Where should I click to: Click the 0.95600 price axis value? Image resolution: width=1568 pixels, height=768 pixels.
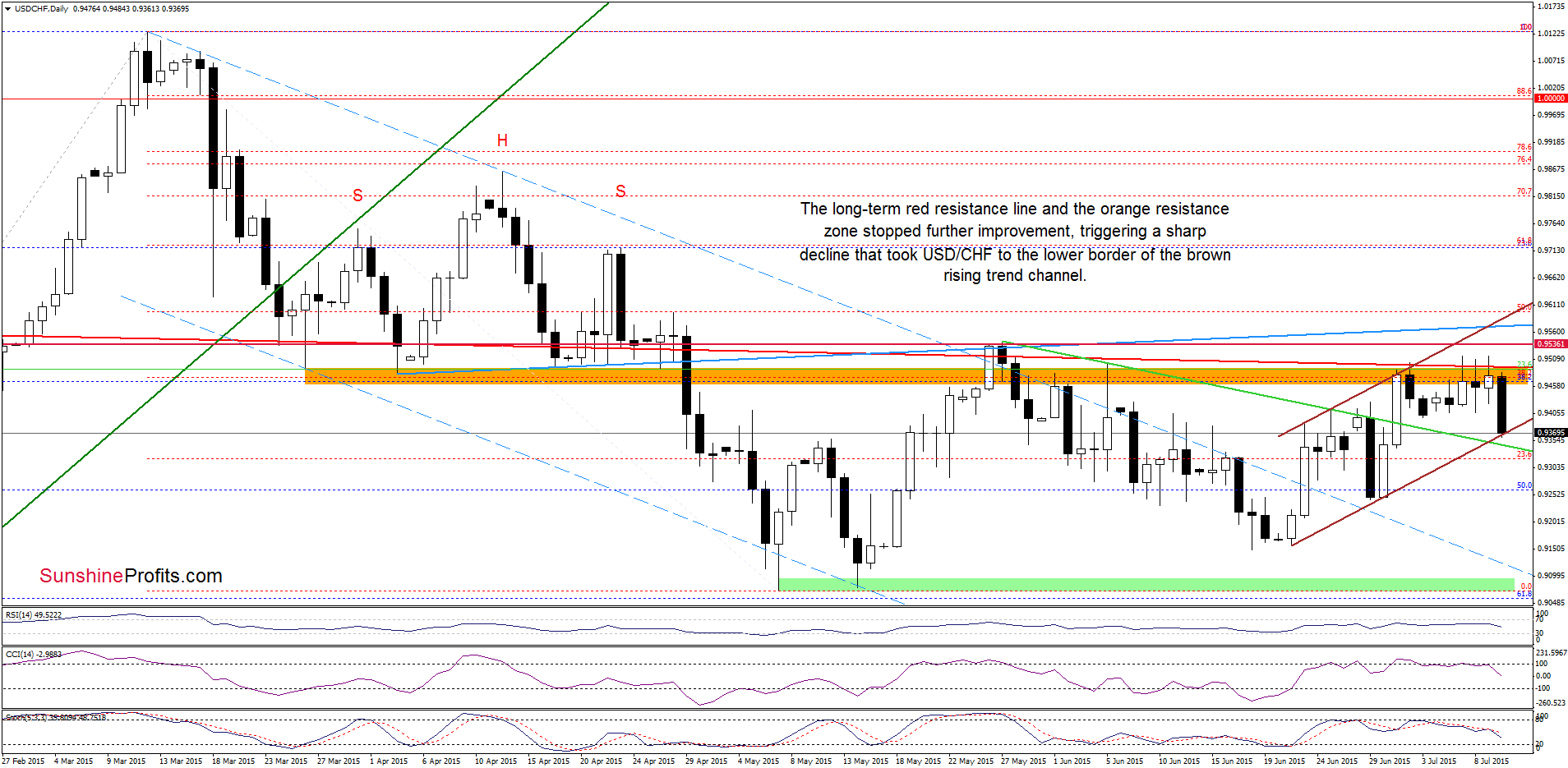tap(1551, 332)
